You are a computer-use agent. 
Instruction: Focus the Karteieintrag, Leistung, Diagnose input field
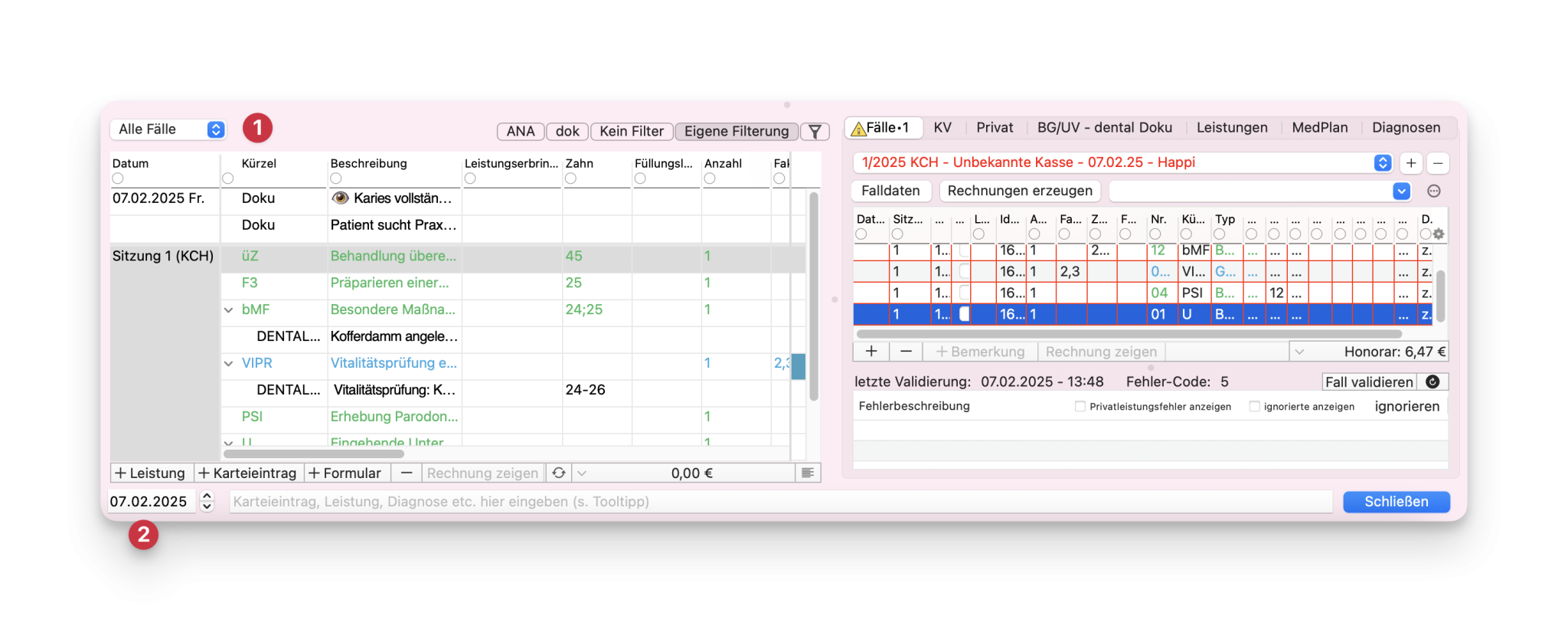click(x=781, y=502)
